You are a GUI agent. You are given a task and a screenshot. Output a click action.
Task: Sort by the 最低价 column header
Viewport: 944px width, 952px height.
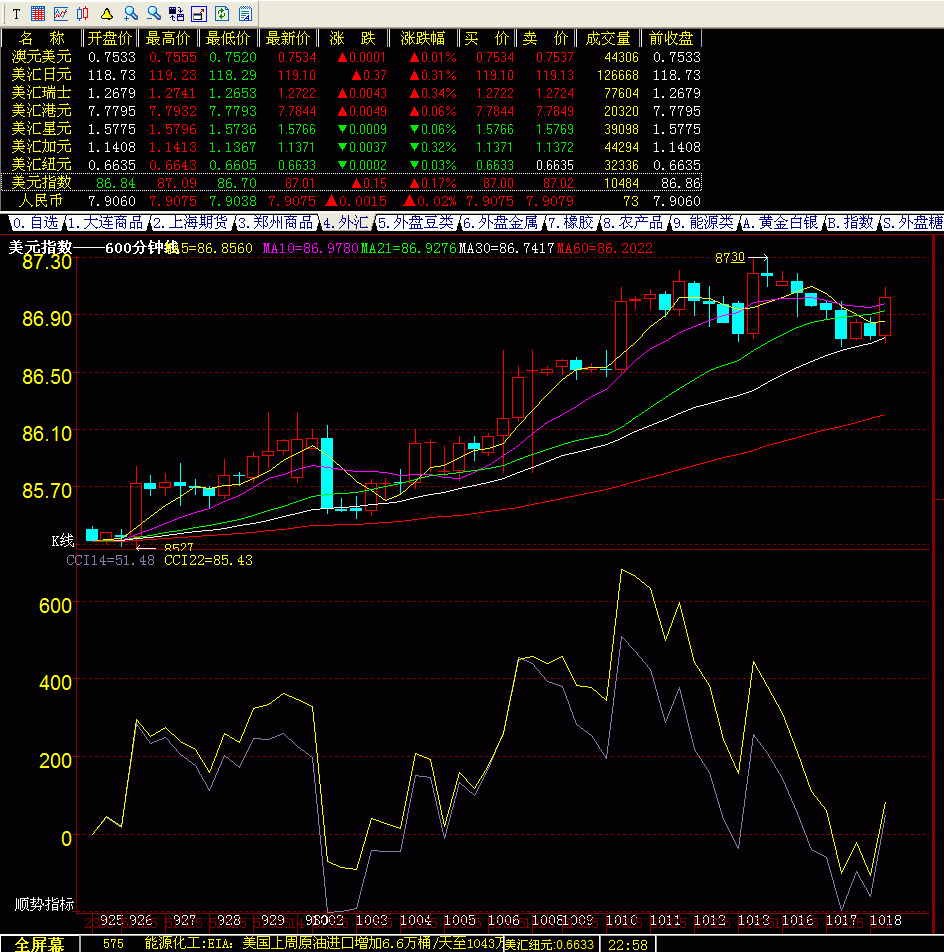[228, 38]
